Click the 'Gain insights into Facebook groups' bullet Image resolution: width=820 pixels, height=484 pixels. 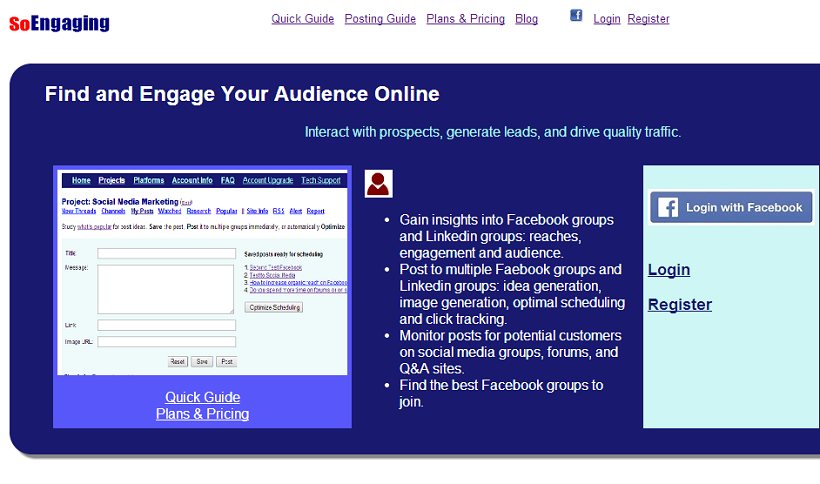pyautogui.click(x=506, y=236)
